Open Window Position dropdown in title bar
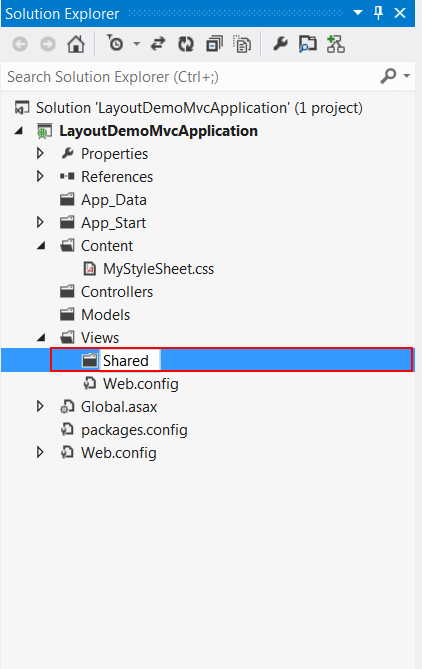This screenshot has height=669, width=422. [x=358, y=13]
